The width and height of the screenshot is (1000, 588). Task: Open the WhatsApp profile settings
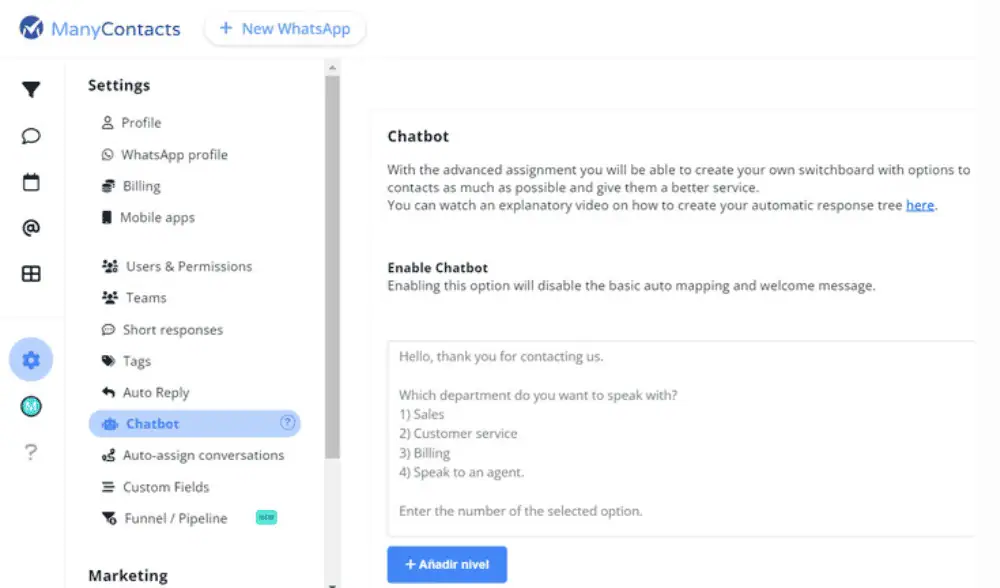click(x=174, y=155)
